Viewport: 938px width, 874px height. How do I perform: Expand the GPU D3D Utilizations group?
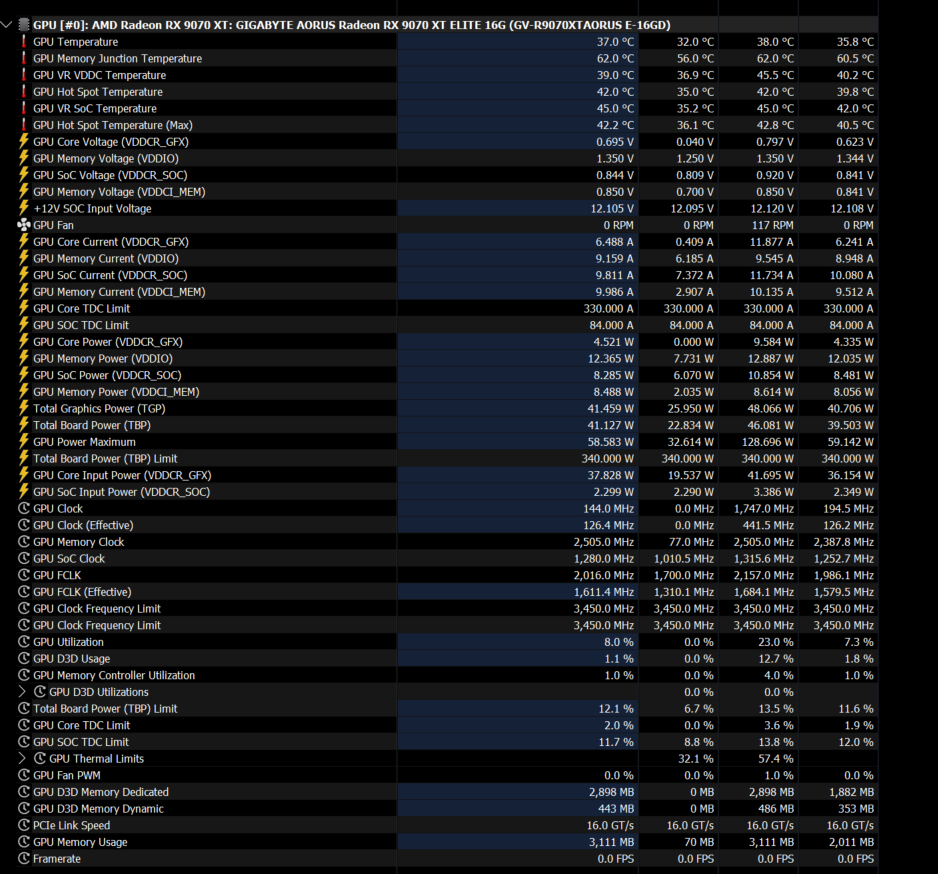[22, 692]
